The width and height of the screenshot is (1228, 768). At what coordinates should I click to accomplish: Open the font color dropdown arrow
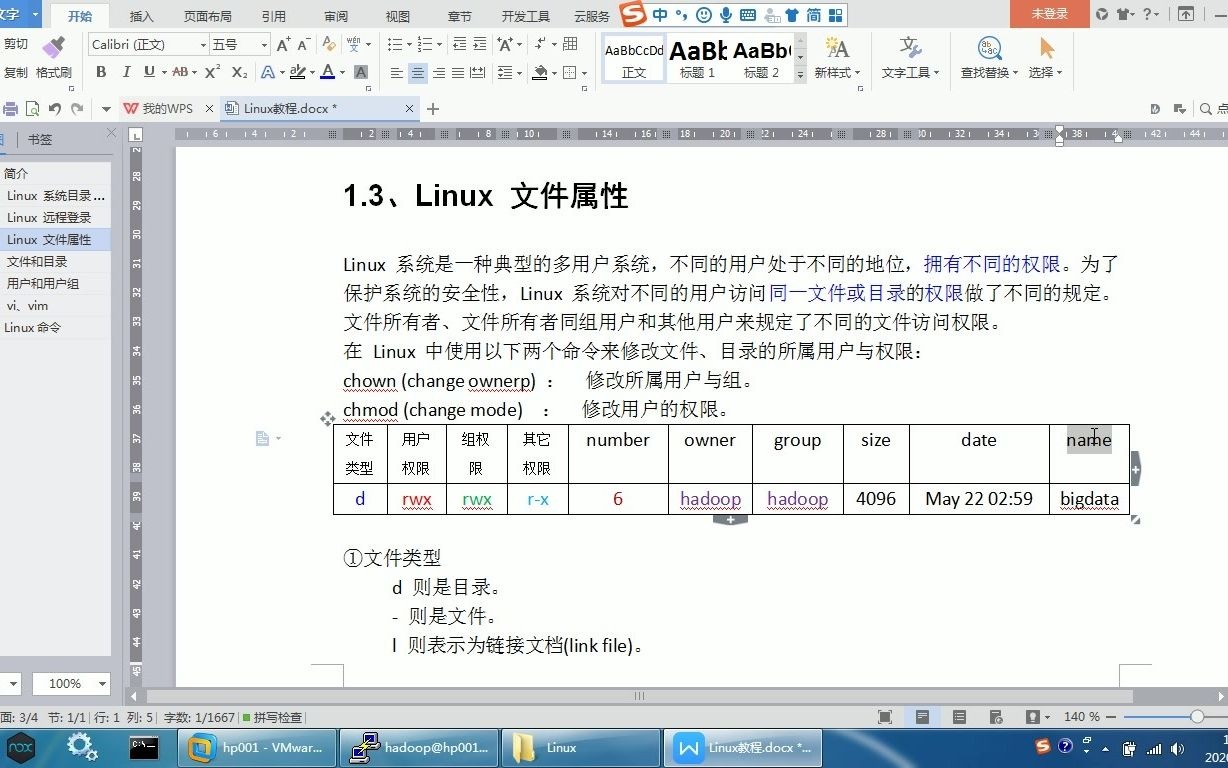(x=341, y=72)
